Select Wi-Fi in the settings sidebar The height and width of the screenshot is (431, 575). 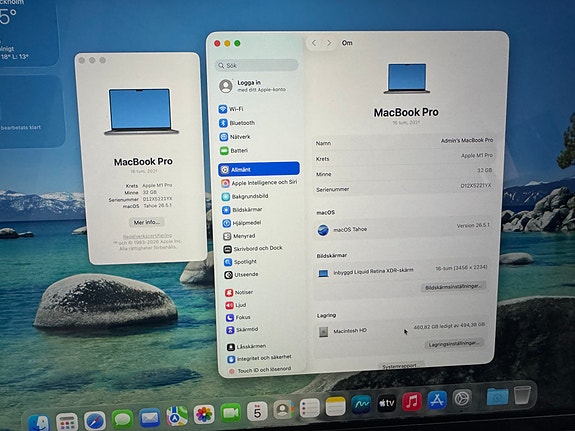point(259,109)
